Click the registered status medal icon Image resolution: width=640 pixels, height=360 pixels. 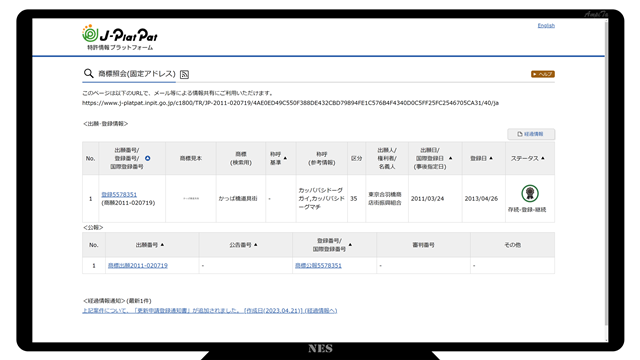click(530, 193)
